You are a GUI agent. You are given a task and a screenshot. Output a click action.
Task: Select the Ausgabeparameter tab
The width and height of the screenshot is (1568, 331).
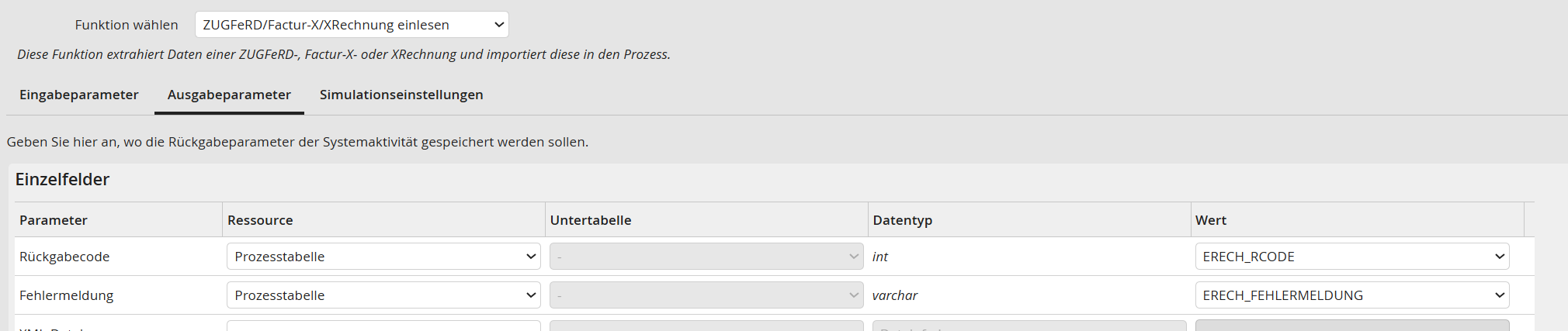229,95
